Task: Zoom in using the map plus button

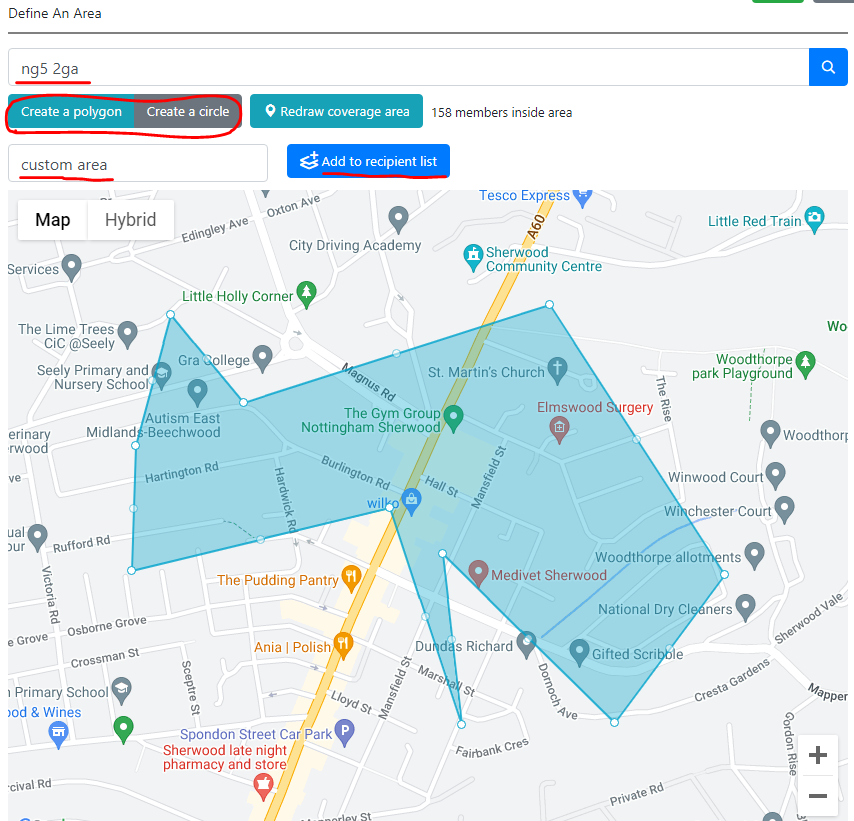Action: tap(817, 755)
